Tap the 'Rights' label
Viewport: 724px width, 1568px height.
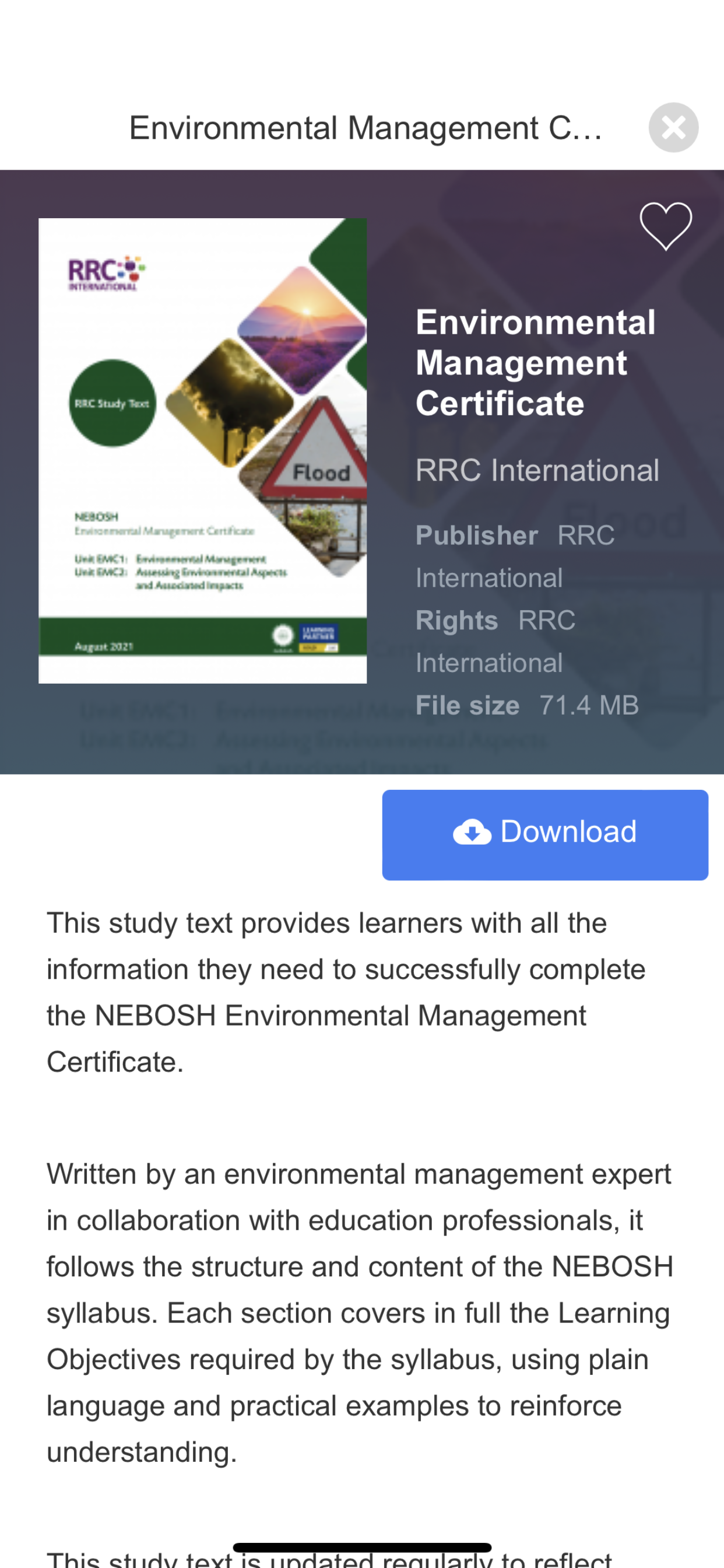tap(456, 620)
